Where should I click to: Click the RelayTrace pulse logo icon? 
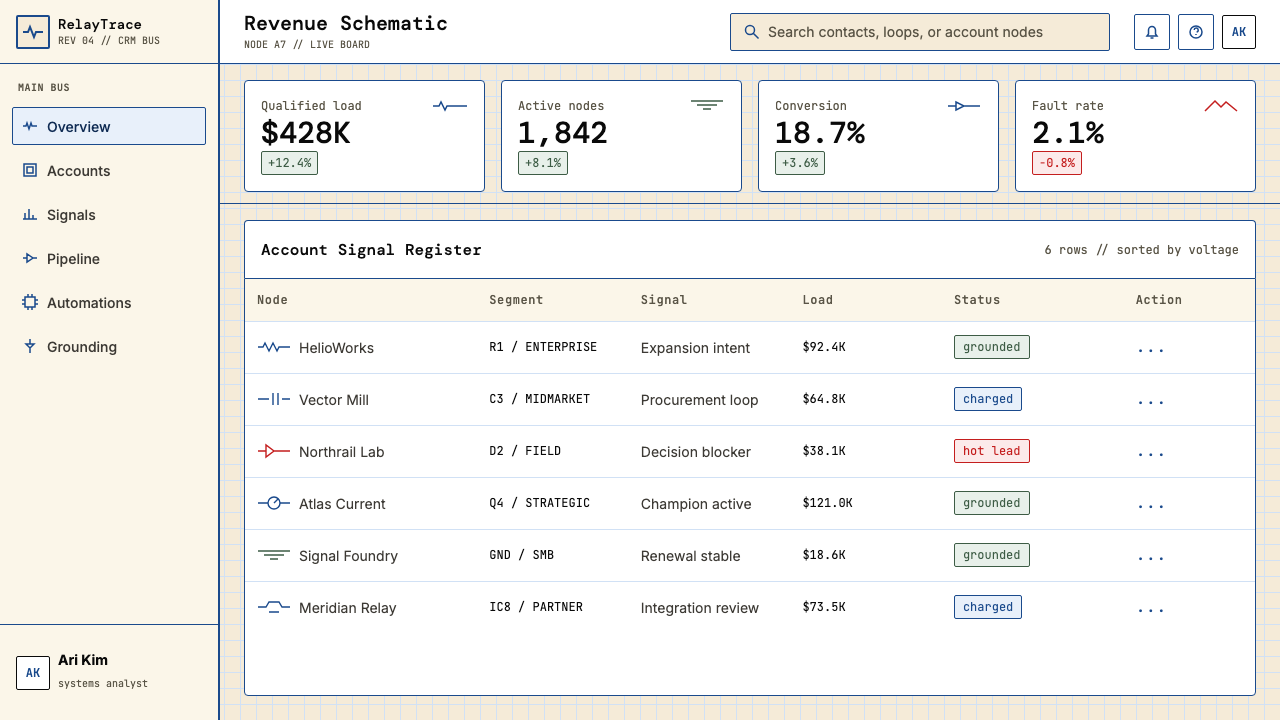pyautogui.click(x=33, y=32)
